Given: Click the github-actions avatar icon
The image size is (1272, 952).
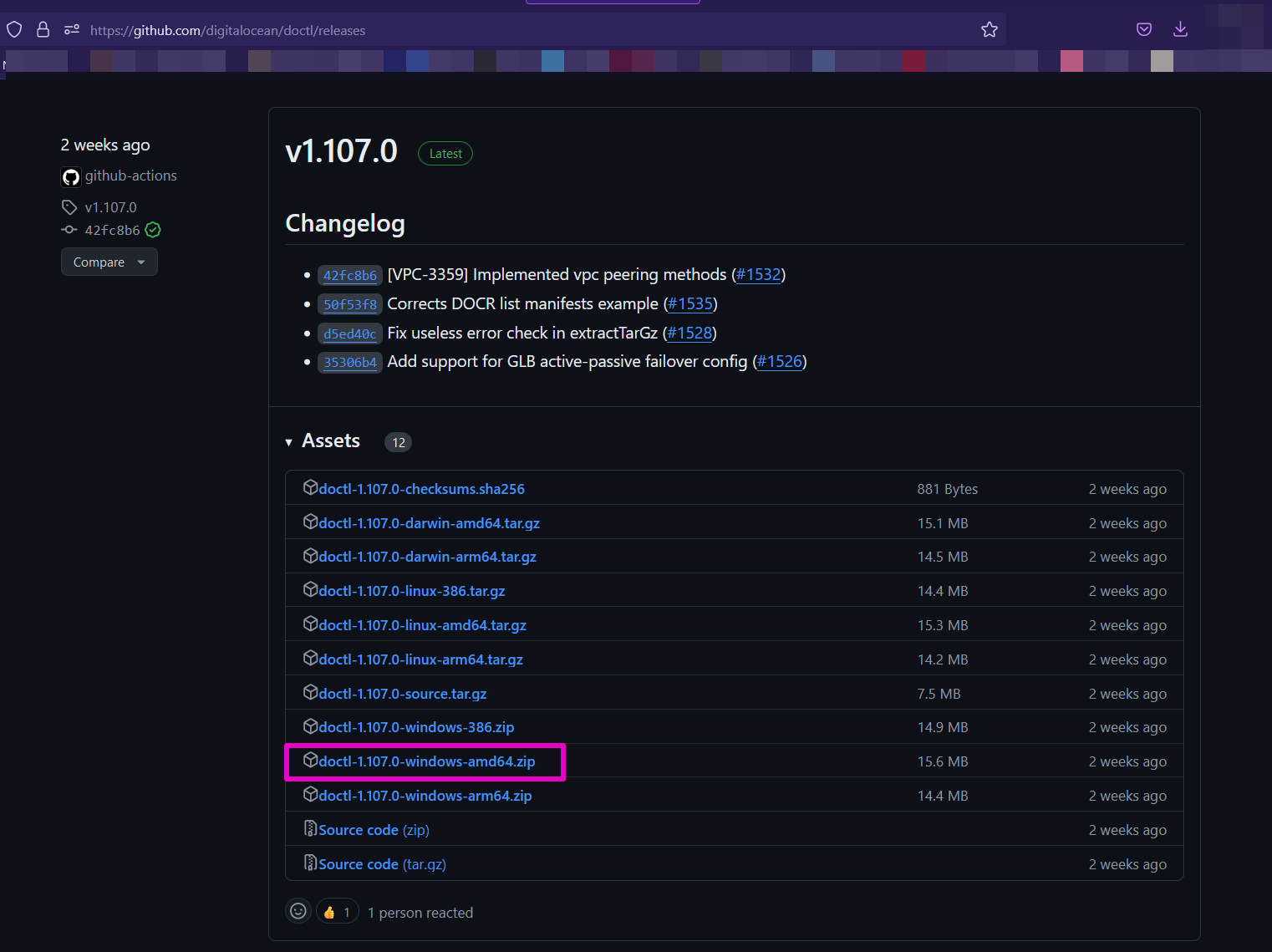Looking at the screenshot, I should tap(71, 176).
